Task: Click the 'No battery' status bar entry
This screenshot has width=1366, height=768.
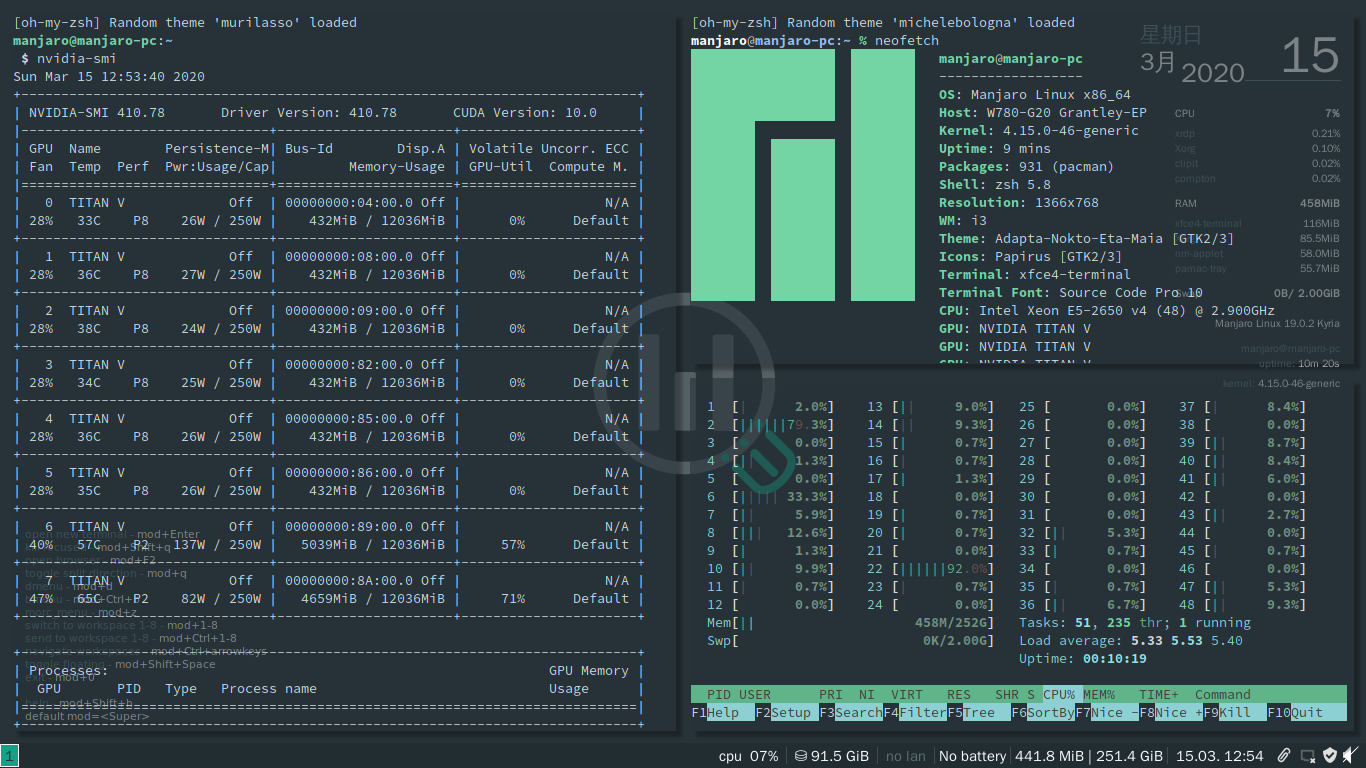Action: 972,756
